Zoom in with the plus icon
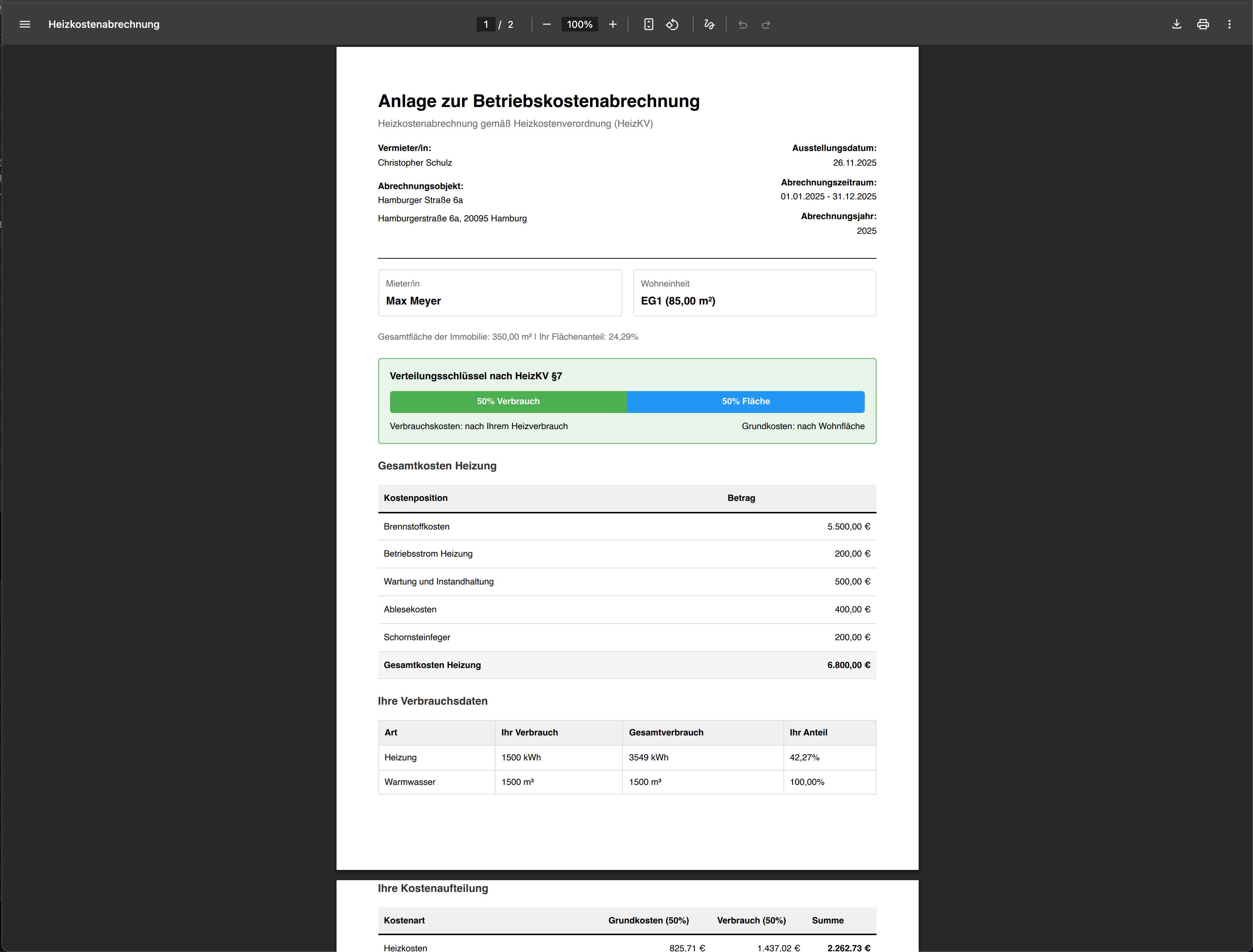This screenshot has width=1253, height=952. (x=612, y=24)
